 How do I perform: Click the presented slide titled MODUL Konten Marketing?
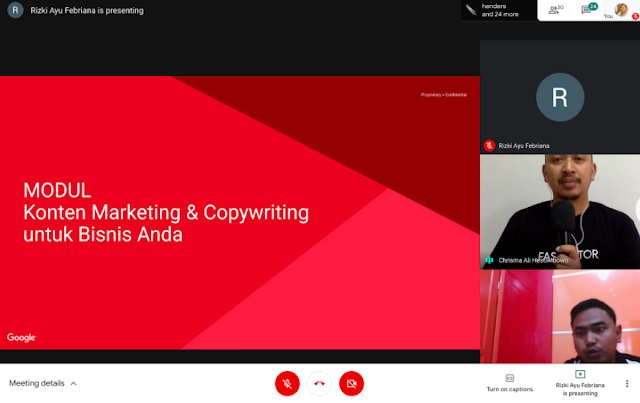(240, 213)
